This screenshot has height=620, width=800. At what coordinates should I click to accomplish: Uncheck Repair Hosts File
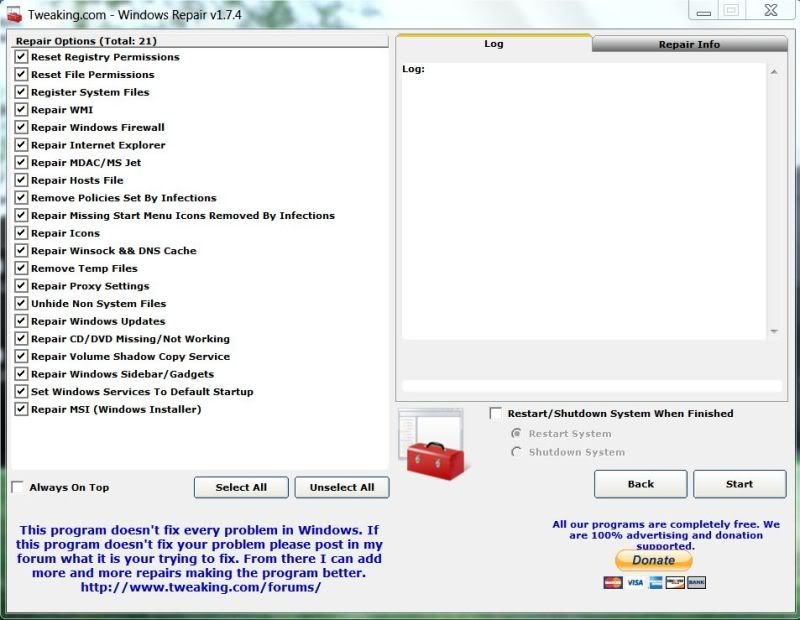tap(21, 180)
